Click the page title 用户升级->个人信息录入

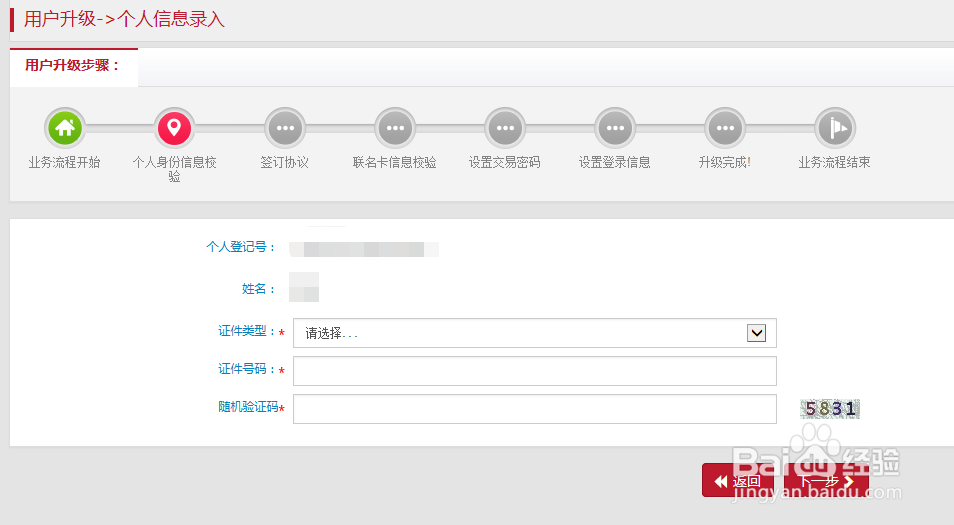point(124,19)
